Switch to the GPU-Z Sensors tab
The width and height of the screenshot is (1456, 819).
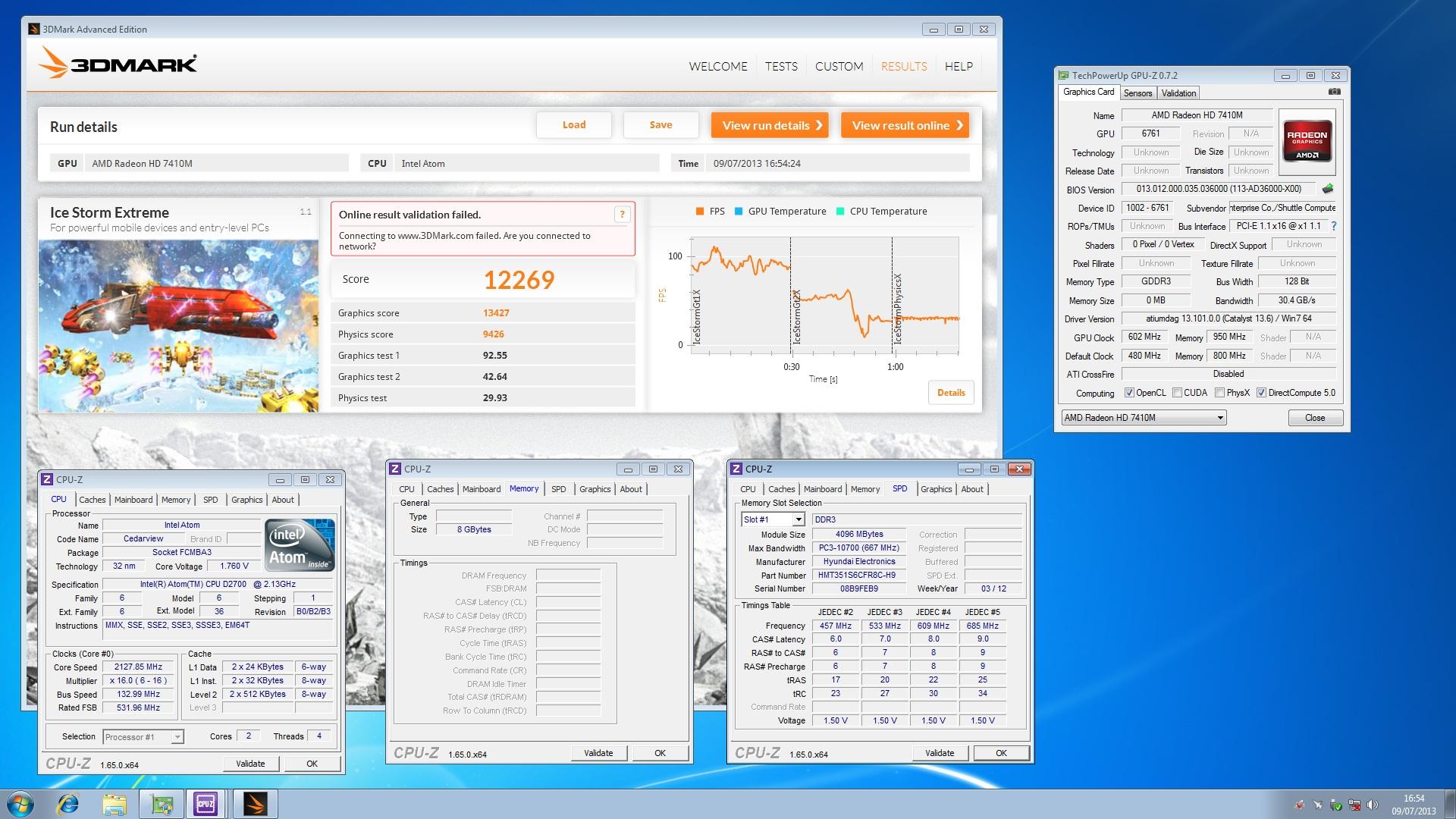click(1137, 93)
